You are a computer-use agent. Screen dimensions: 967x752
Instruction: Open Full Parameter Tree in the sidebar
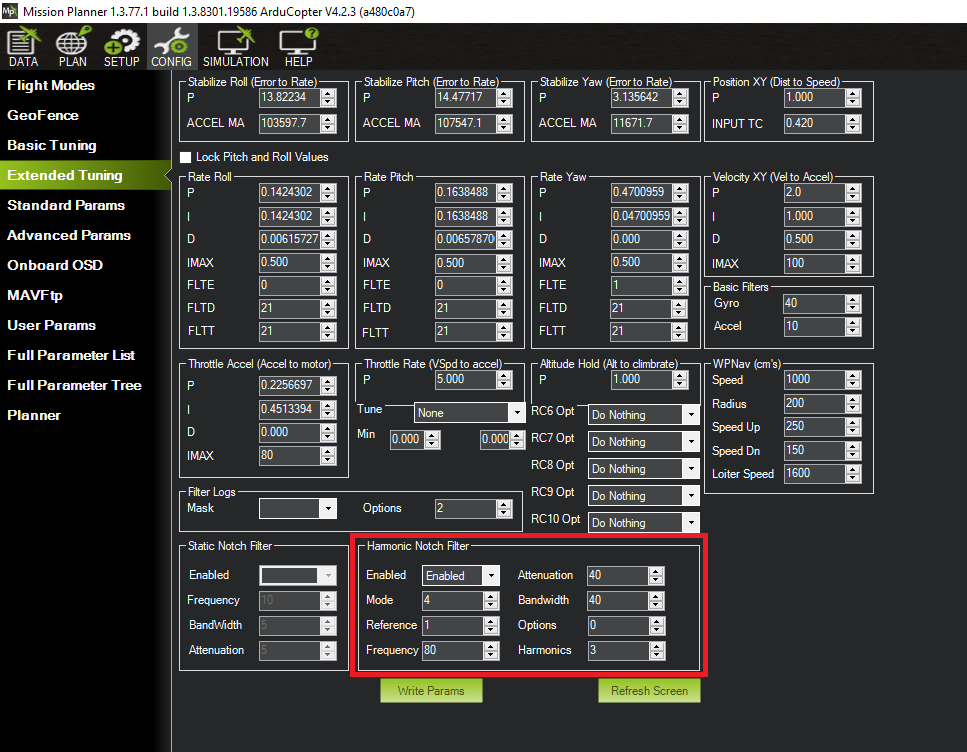tap(75, 386)
